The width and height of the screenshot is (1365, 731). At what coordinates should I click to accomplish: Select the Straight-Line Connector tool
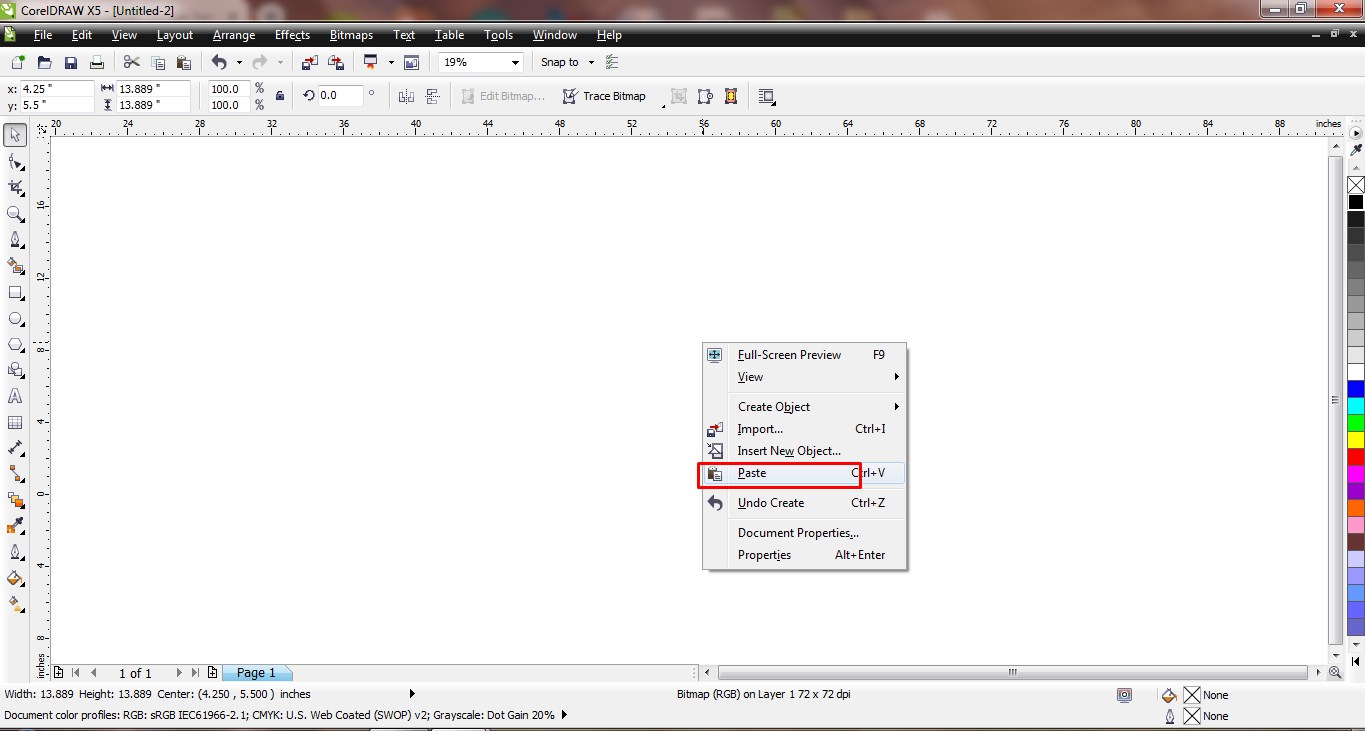16,474
